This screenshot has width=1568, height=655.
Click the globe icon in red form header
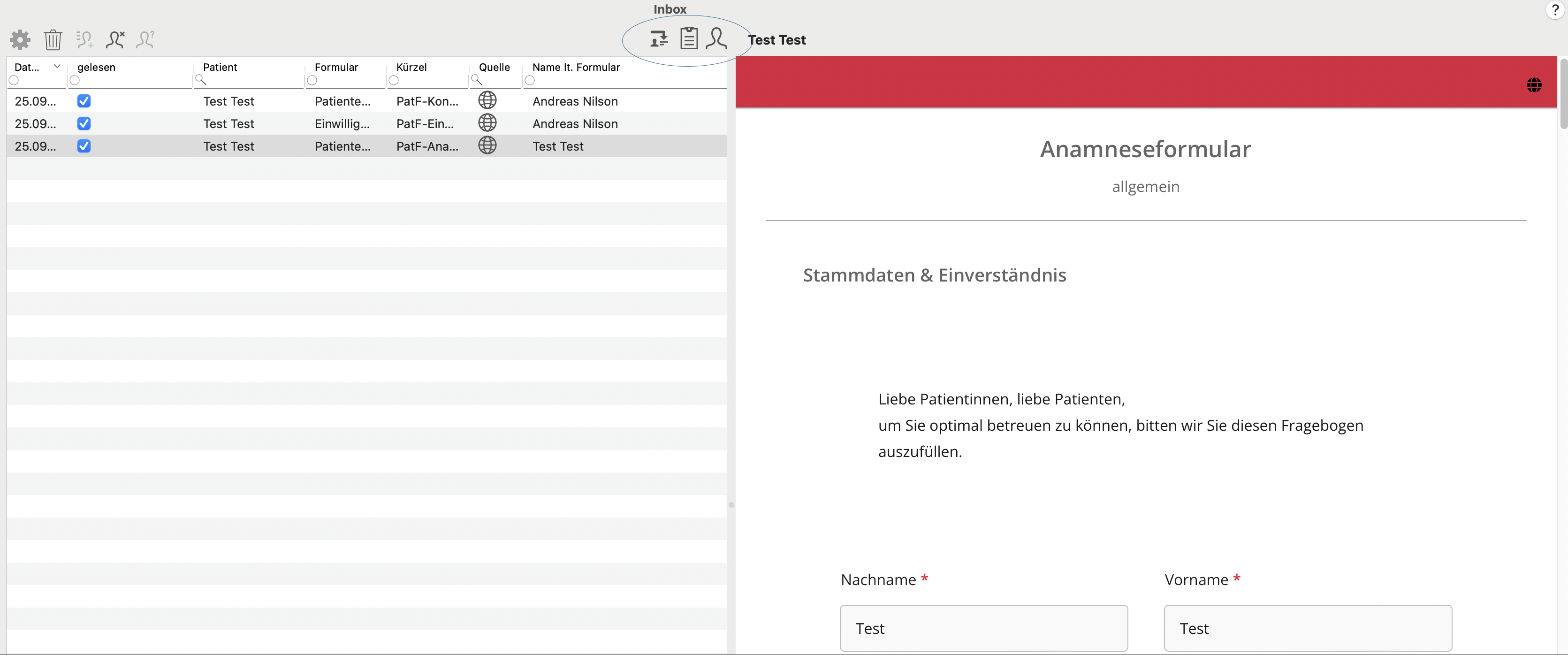click(1533, 85)
